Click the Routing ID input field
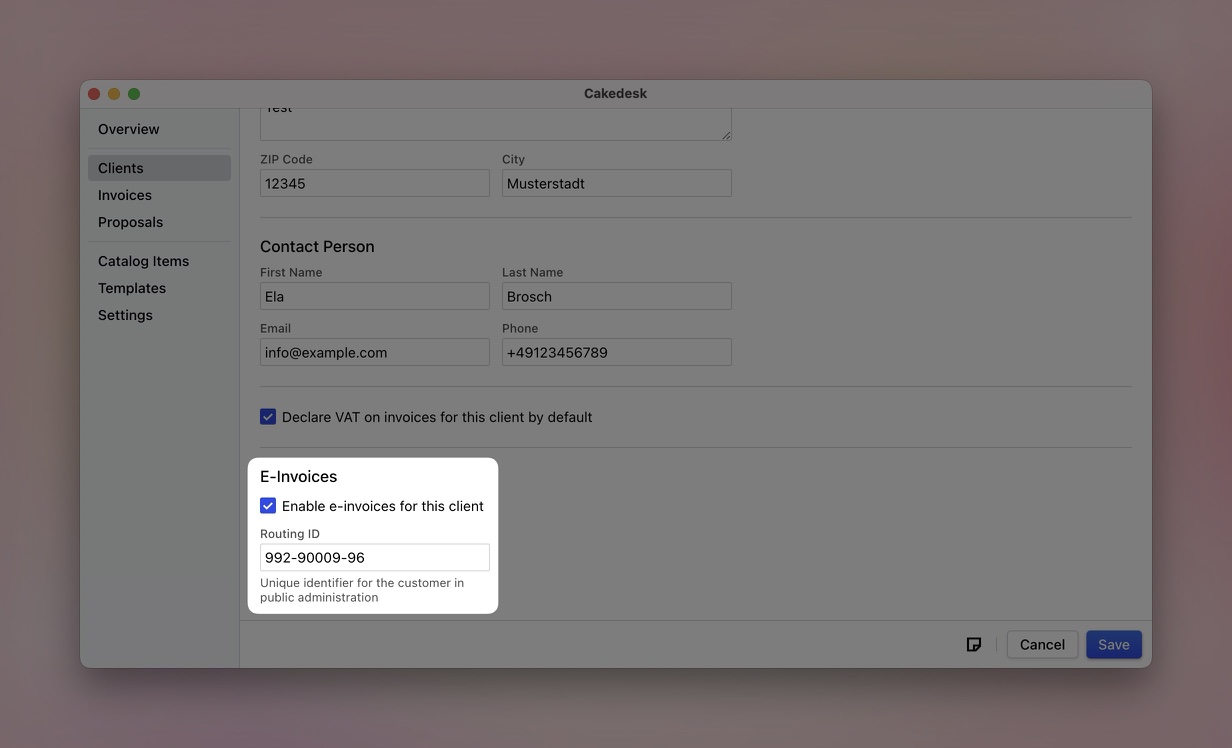The image size is (1232, 748). 374,557
